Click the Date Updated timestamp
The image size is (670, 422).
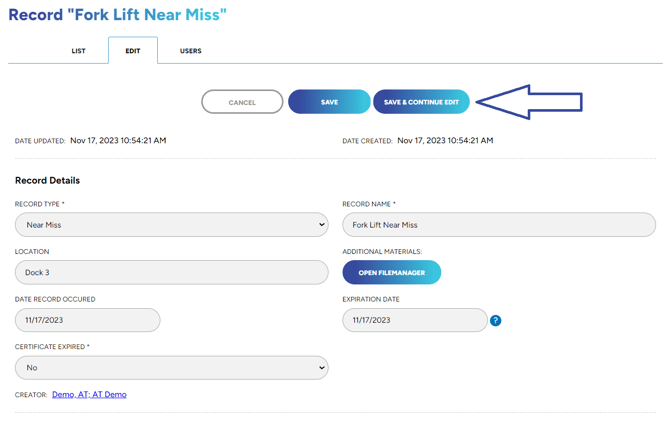point(118,141)
